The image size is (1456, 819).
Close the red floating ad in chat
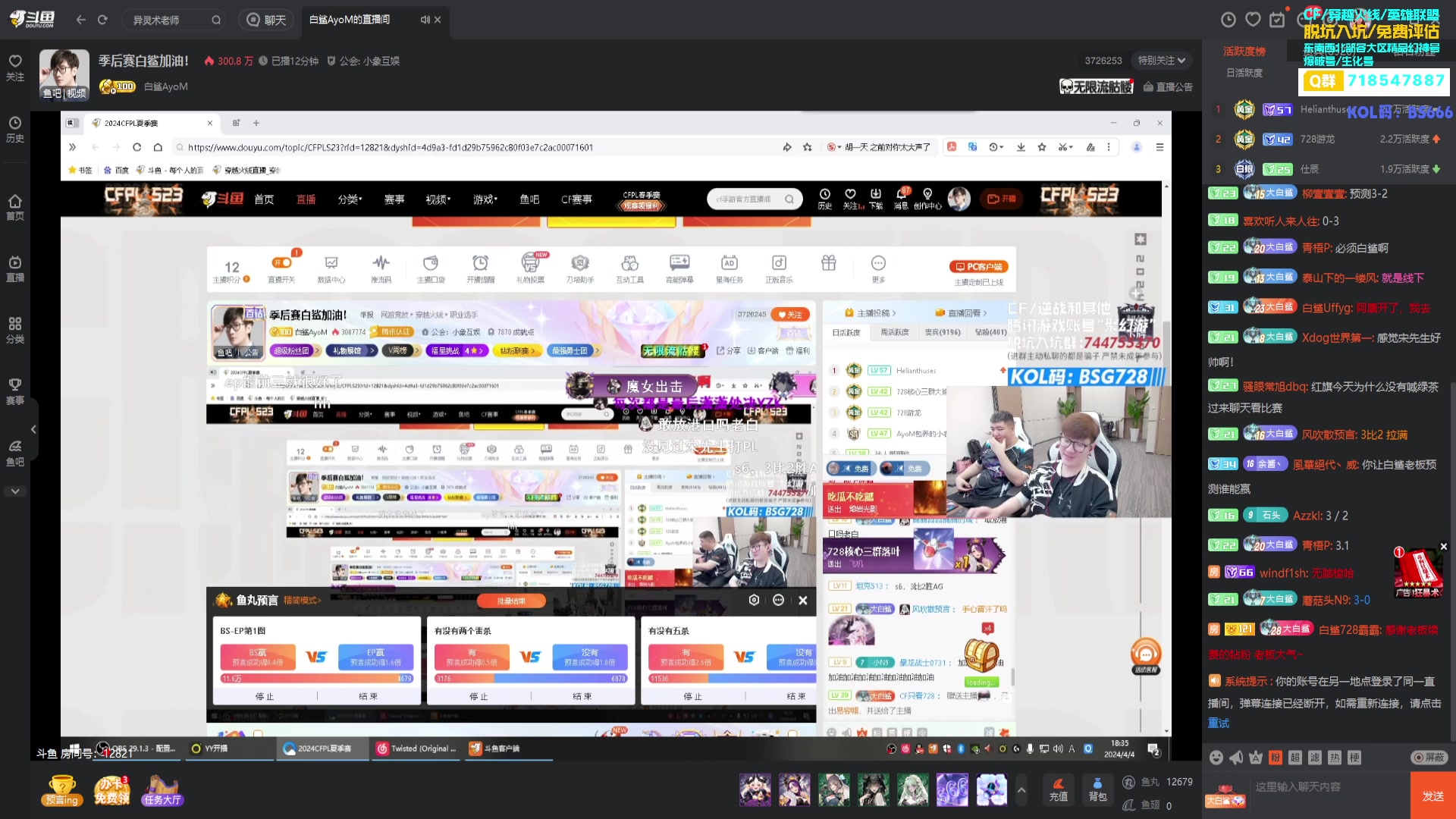(1443, 547)
